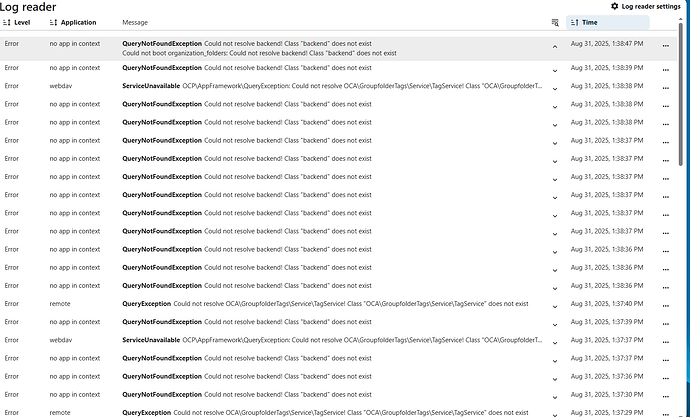Click the Message column header
The height and width of the screenshot is (417, 690).
click(135, 22)
